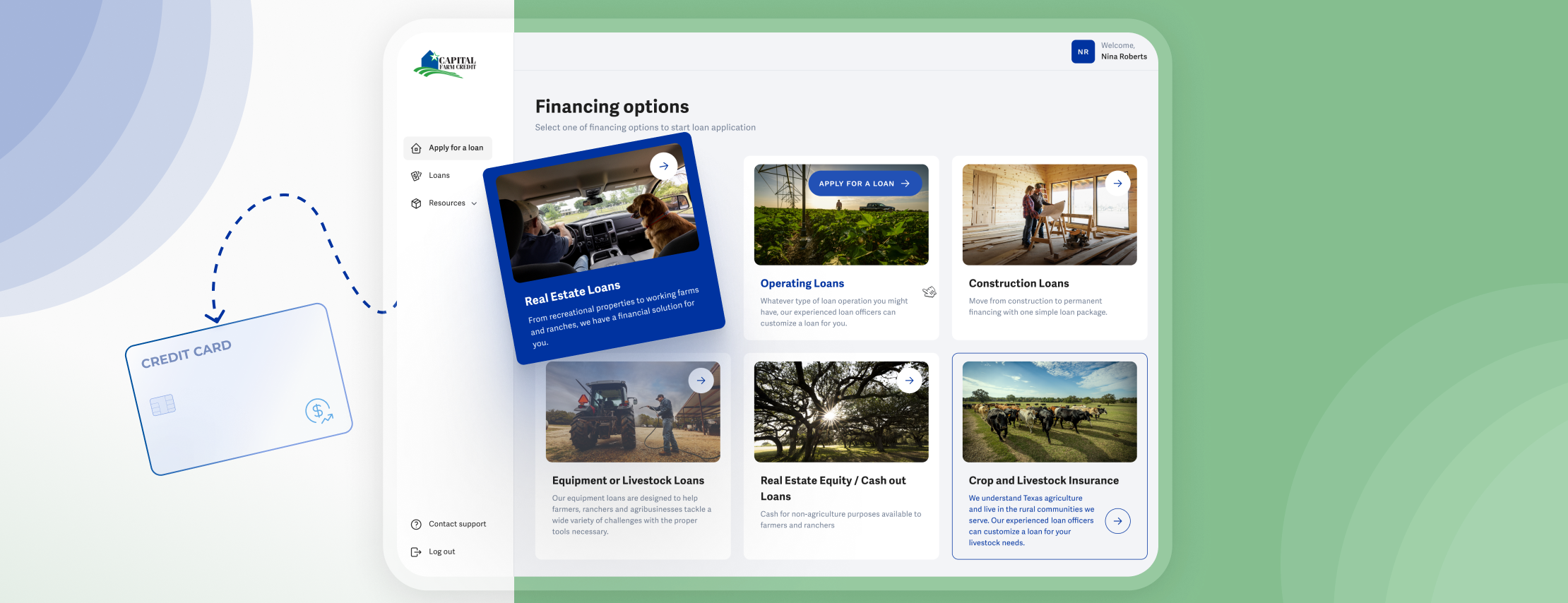Open Contact support
The image size is (1568, 603).
[457, 524]
